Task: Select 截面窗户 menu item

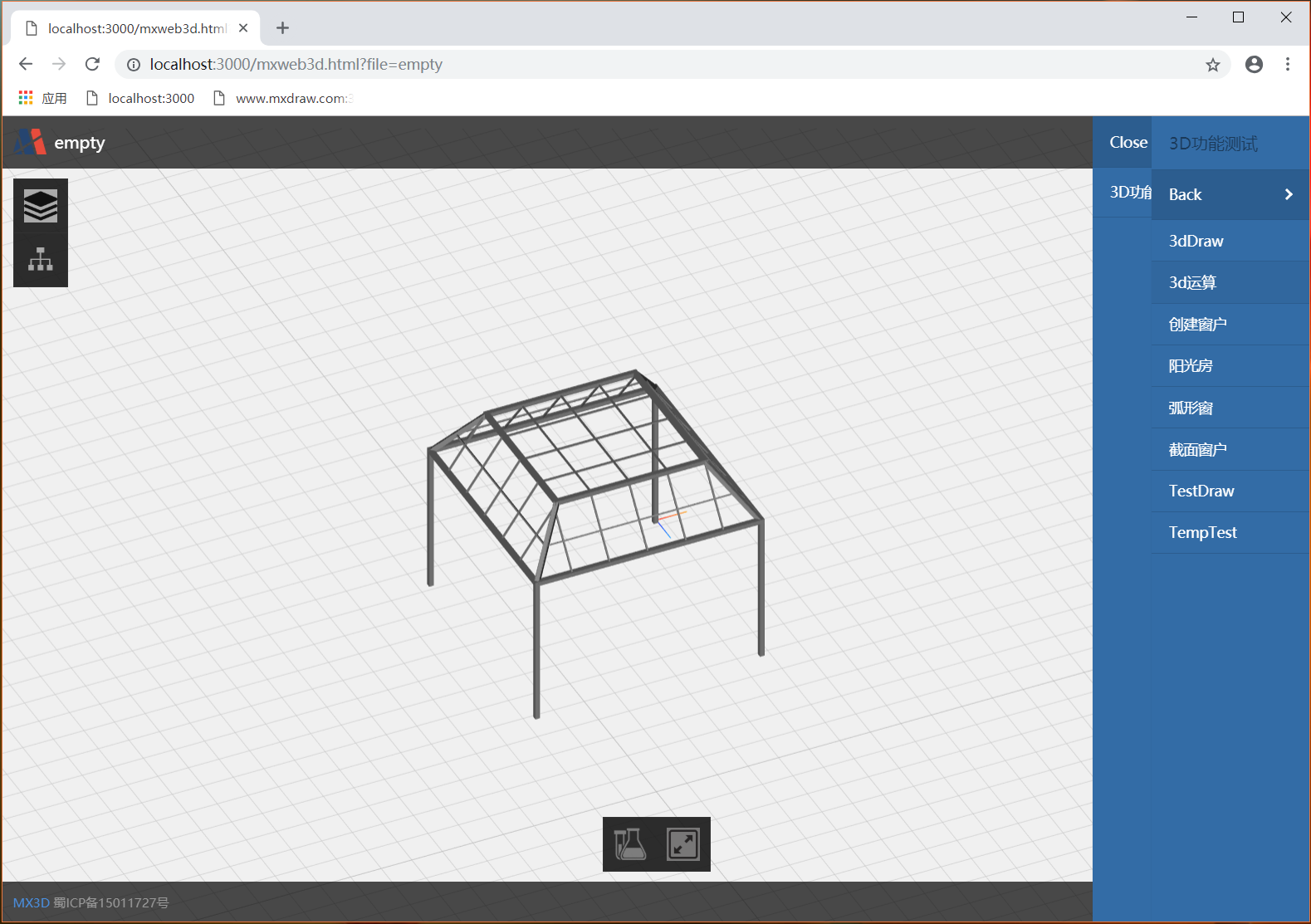Action: 1231,449
